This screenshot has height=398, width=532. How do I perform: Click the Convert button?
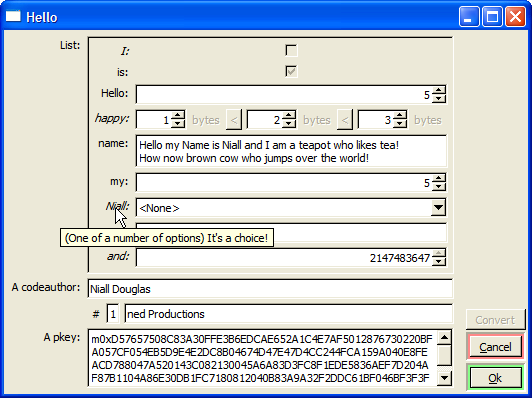pos(495,320)
